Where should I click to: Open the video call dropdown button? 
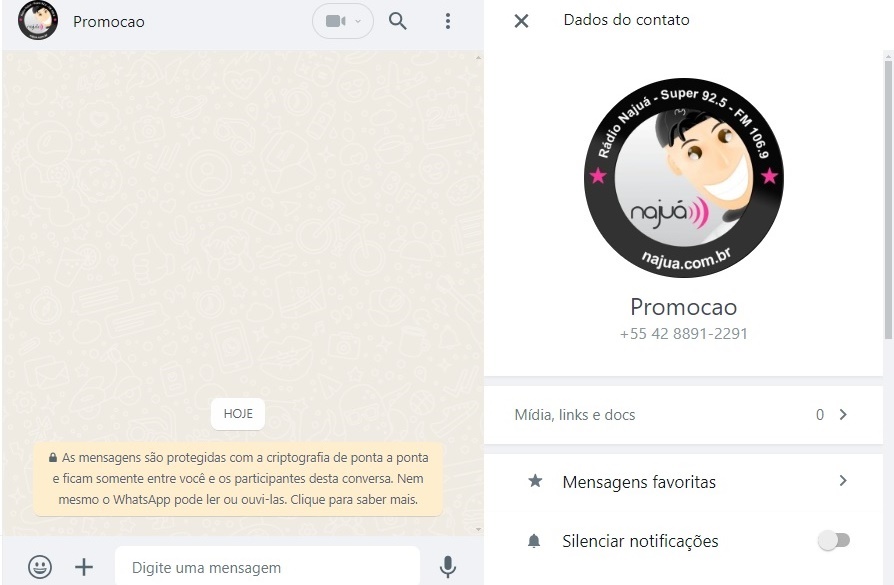click(x=342, y=21)
